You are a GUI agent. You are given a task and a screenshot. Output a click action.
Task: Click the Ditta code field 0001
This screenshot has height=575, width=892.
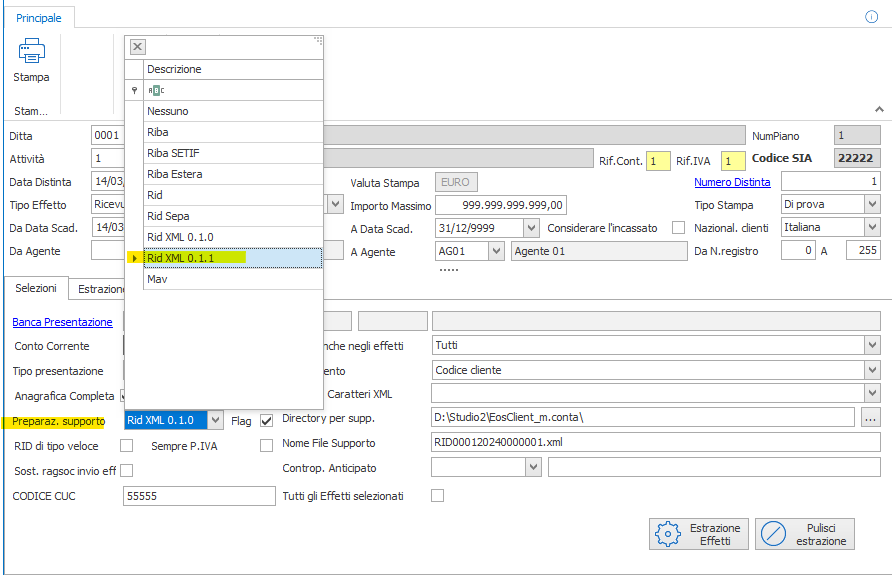point(108,135)
